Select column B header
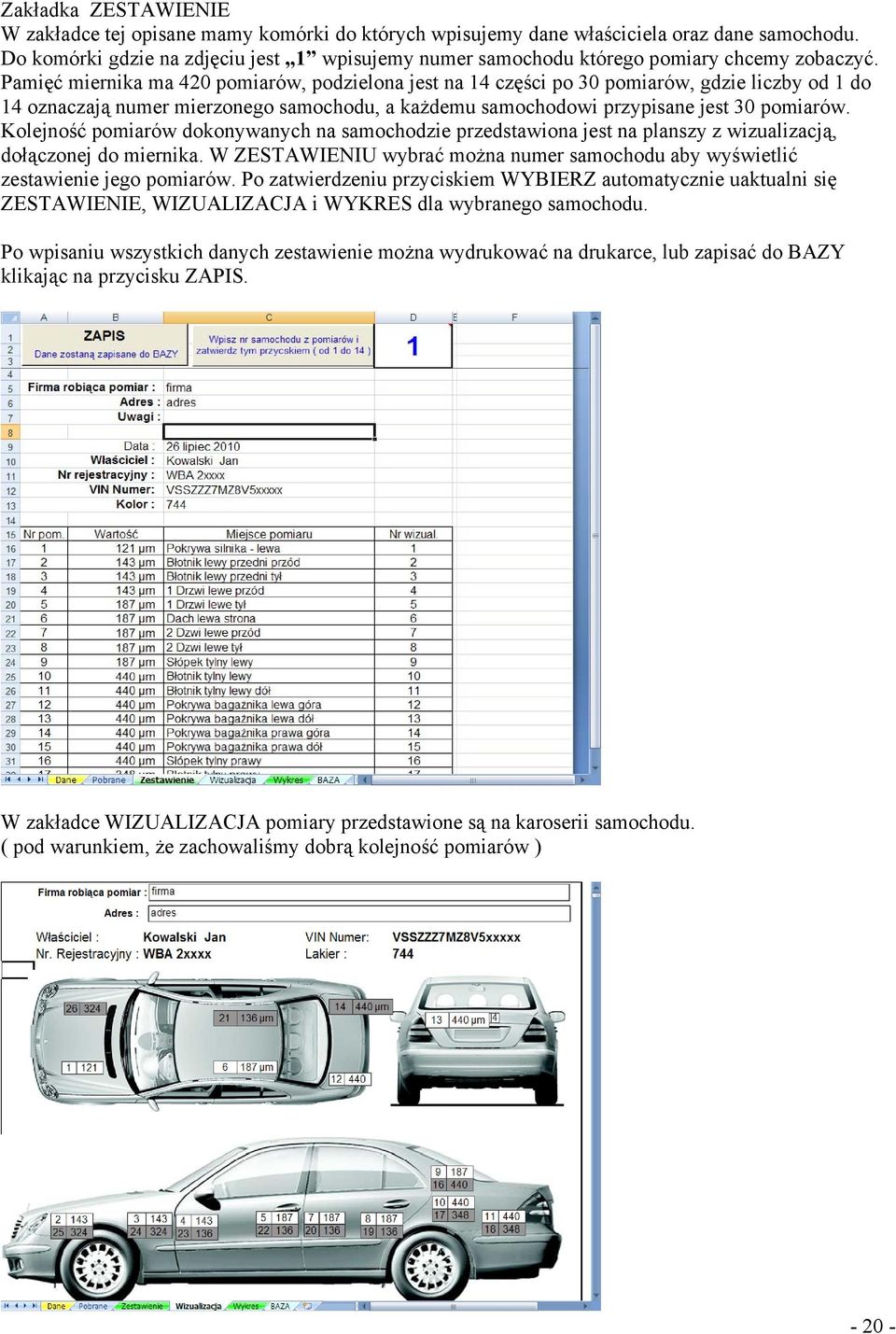 116,317
